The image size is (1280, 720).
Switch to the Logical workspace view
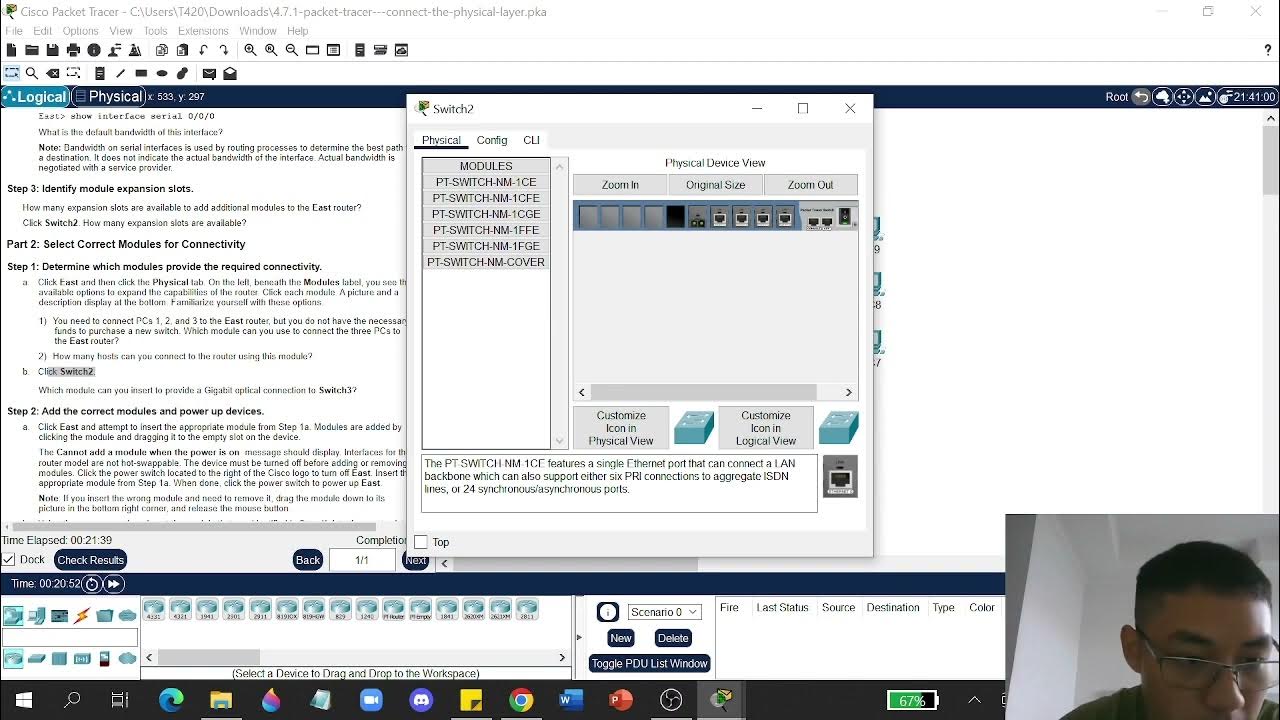[x=35, y=97]
